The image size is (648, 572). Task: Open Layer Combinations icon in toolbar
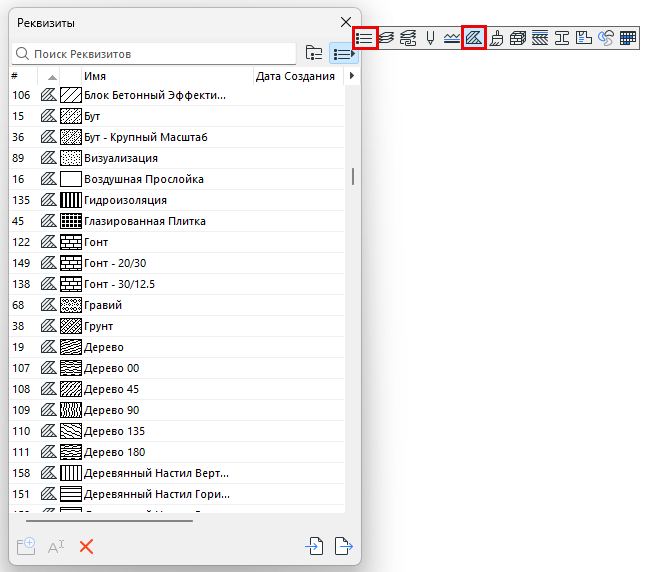[x=408, y=38]
